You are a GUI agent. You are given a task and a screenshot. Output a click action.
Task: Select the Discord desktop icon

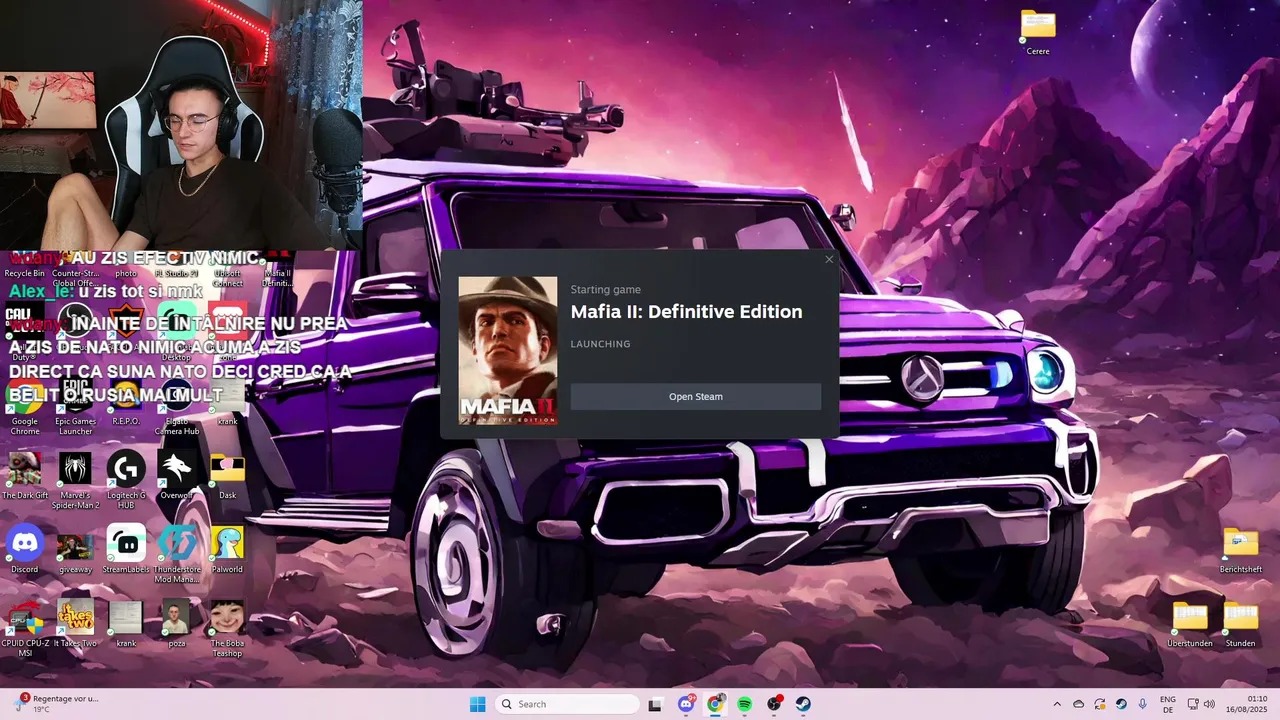(25, 549)
